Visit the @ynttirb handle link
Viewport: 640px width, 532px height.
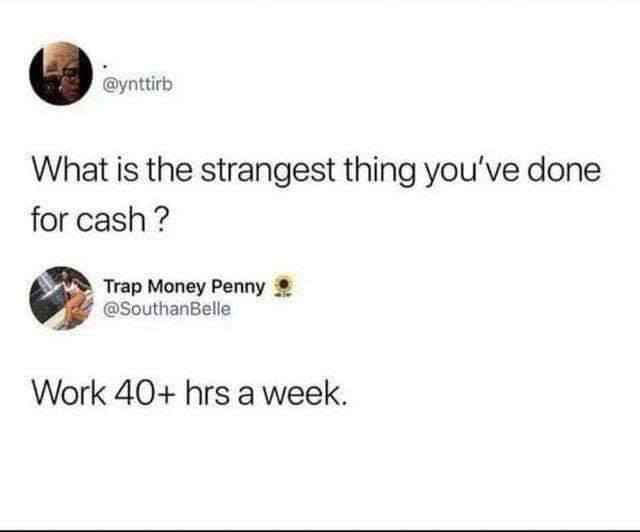138,85
